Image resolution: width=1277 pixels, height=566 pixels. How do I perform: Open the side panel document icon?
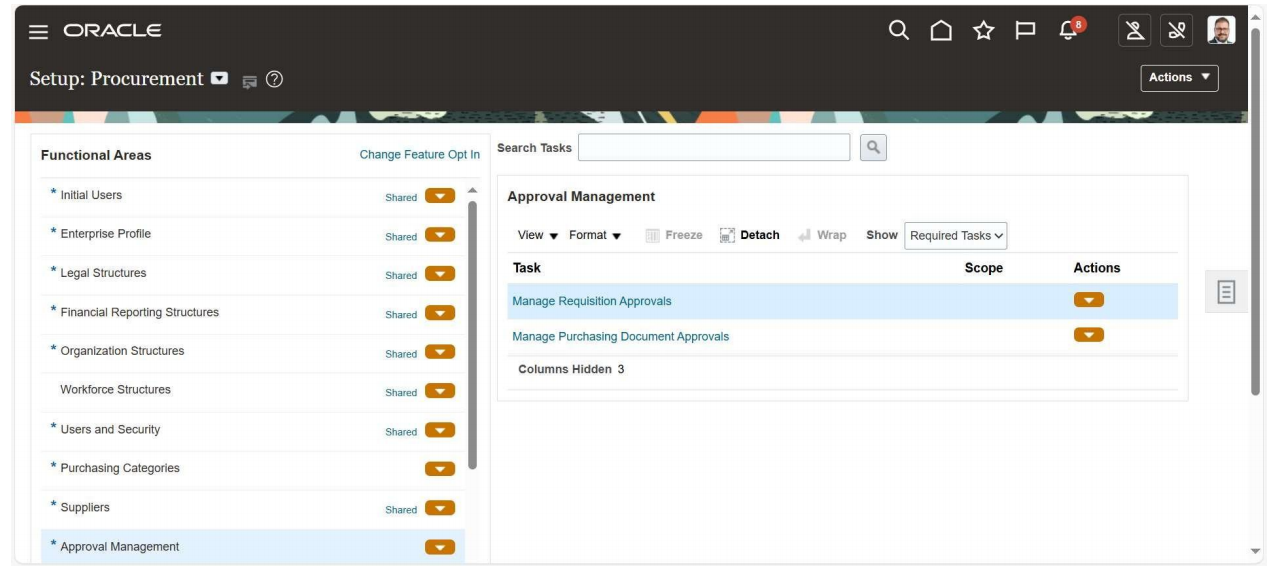1226,291
